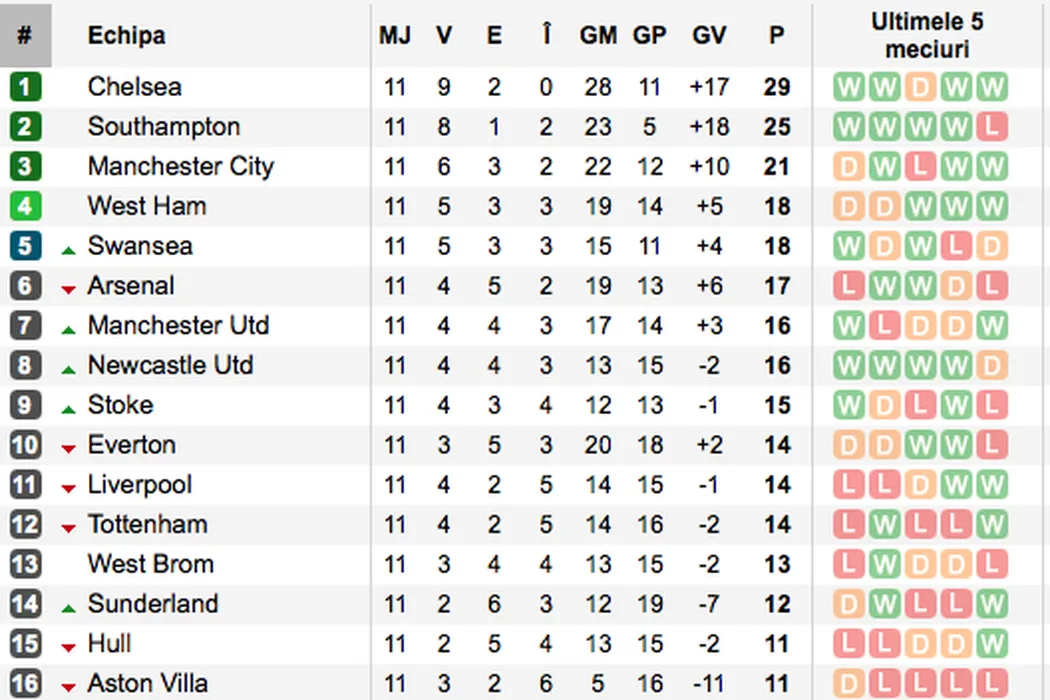The width and height of the screenshot is (1050, 700).
Task: Select the Tottenham team name
Action: [x=147, y=525]
